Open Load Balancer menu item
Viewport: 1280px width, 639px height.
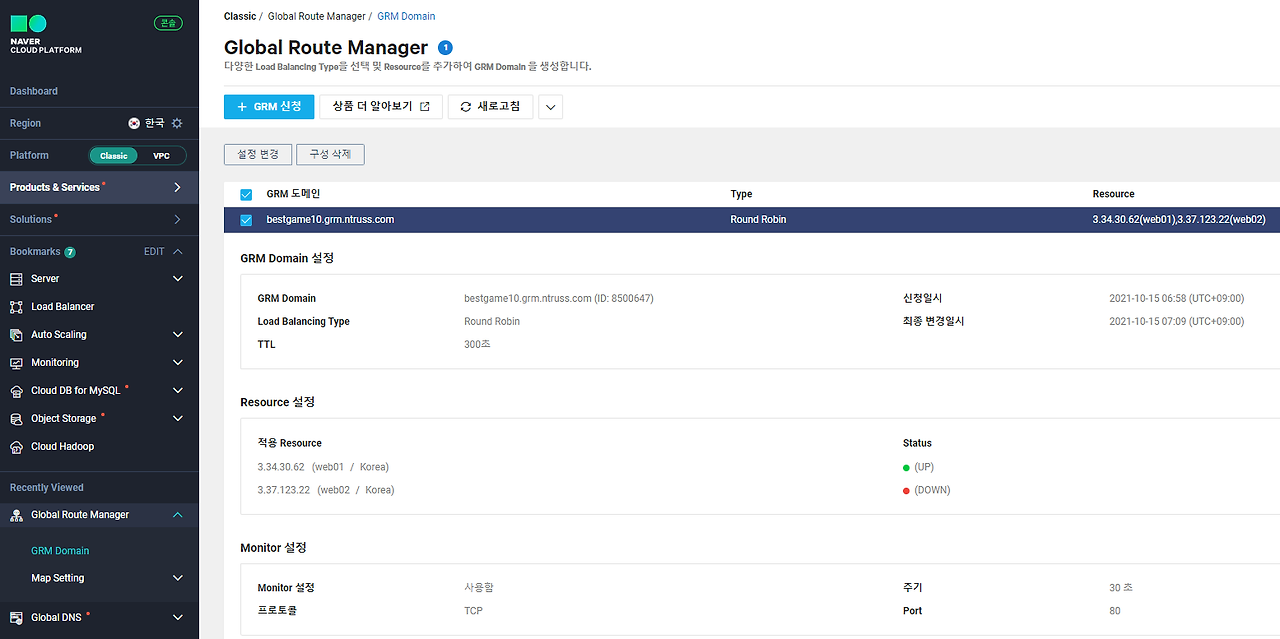click(63, 307)
